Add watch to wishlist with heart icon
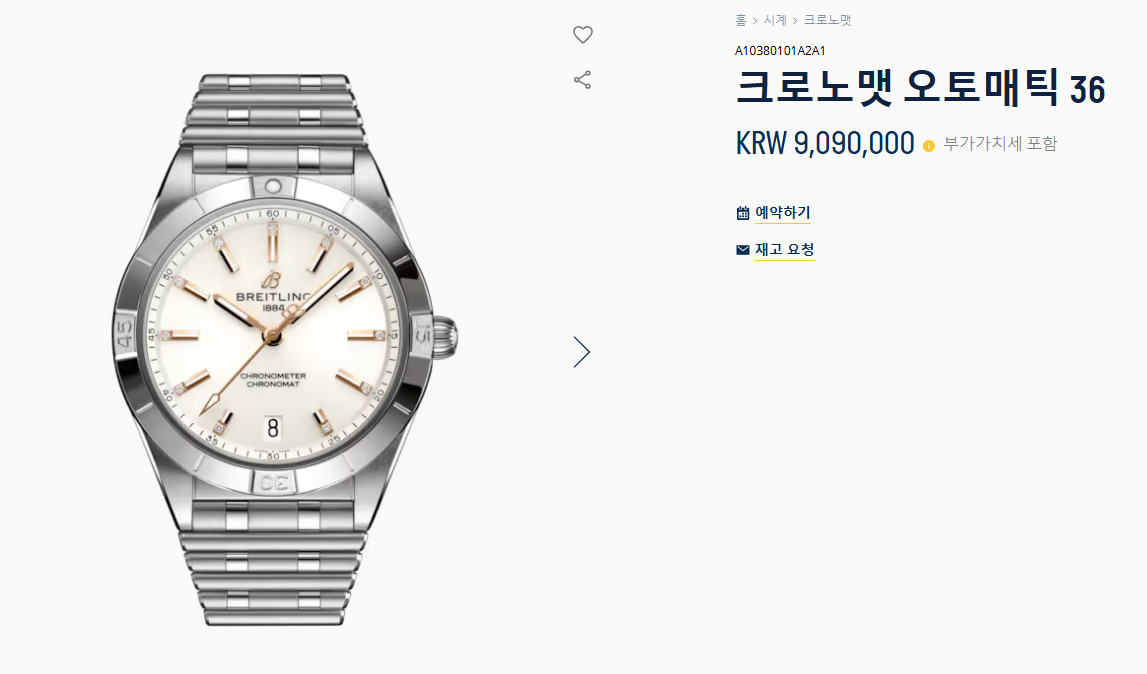The image size is (1147, 674). click(582, 34)
